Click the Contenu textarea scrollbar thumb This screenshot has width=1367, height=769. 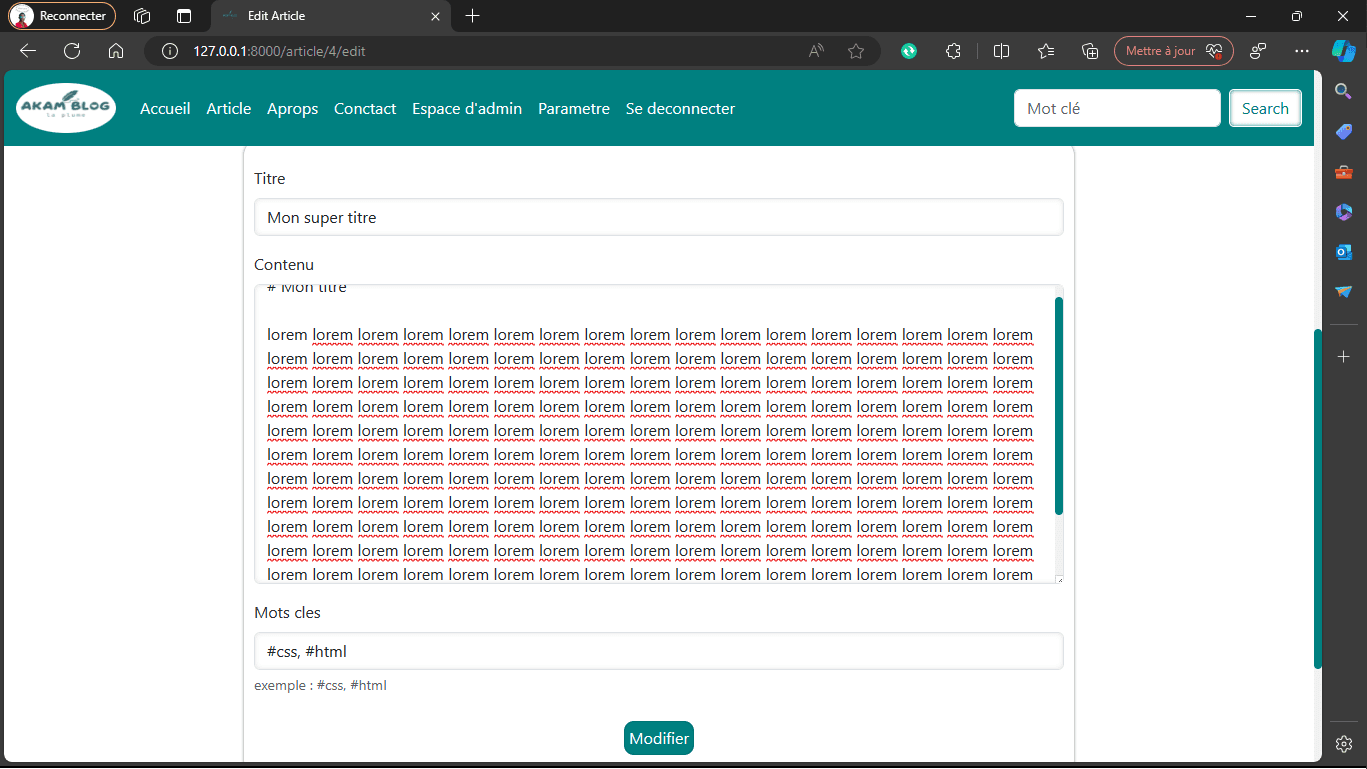[x=1058, y=406]
